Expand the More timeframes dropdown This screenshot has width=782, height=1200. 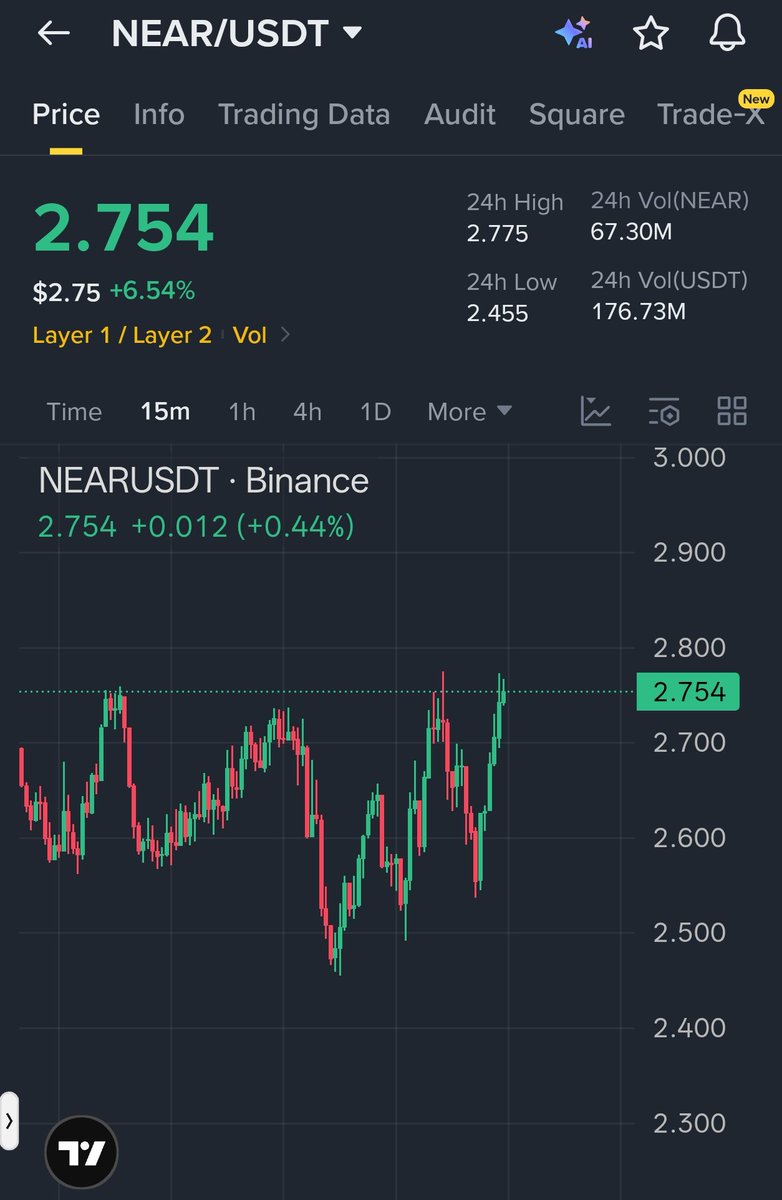(x=469, y=412)
